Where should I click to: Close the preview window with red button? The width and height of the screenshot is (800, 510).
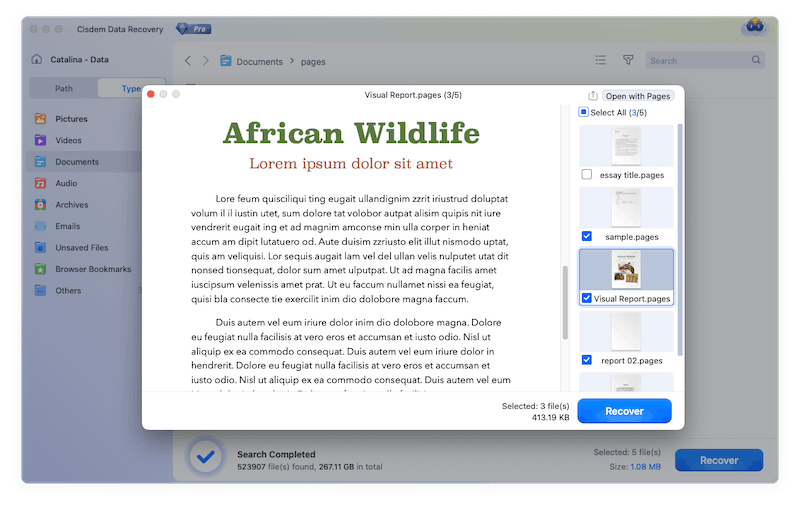click(x=151, y=94)
